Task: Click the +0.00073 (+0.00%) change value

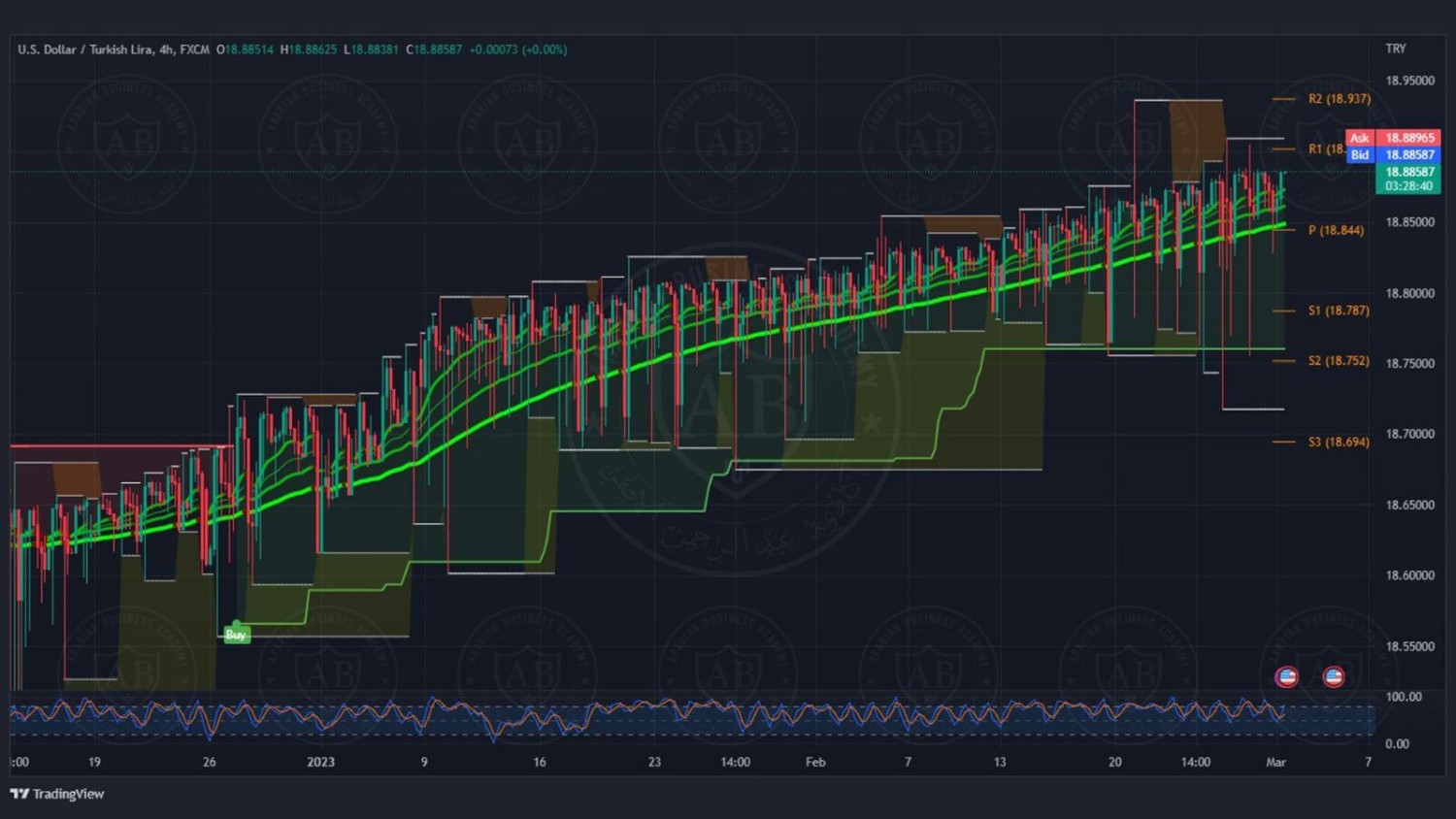Action: click(x=518, y=49)
